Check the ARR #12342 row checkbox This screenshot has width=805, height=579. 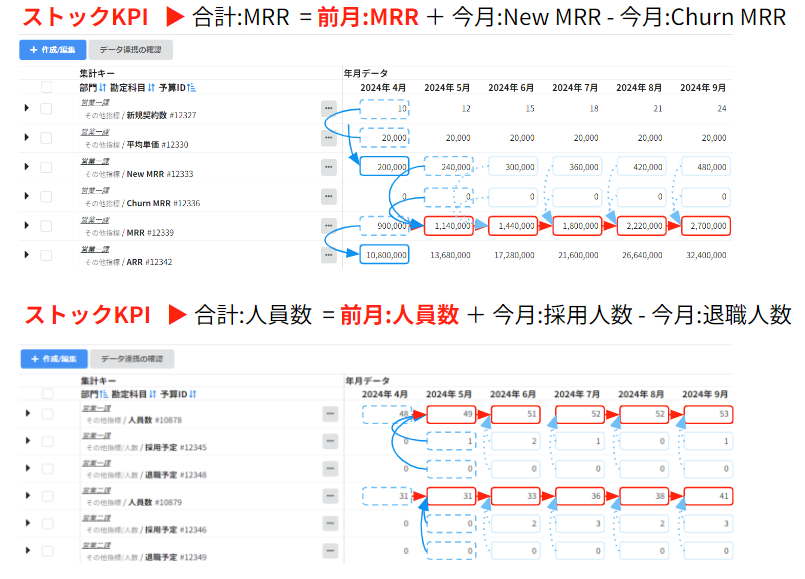click(46, 255)
